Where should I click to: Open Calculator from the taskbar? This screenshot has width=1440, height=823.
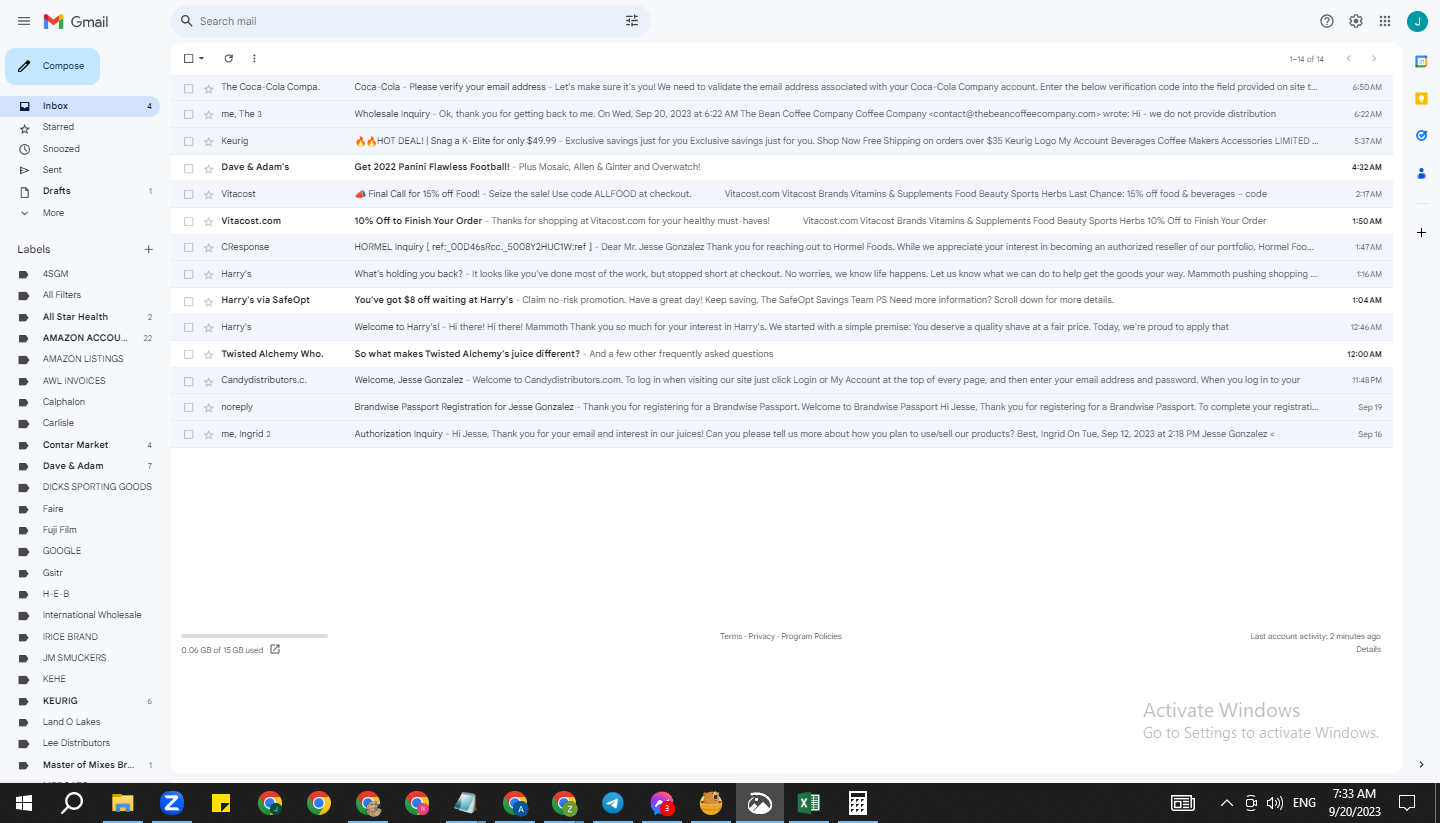pyautogui.click(x=857, y=803)
